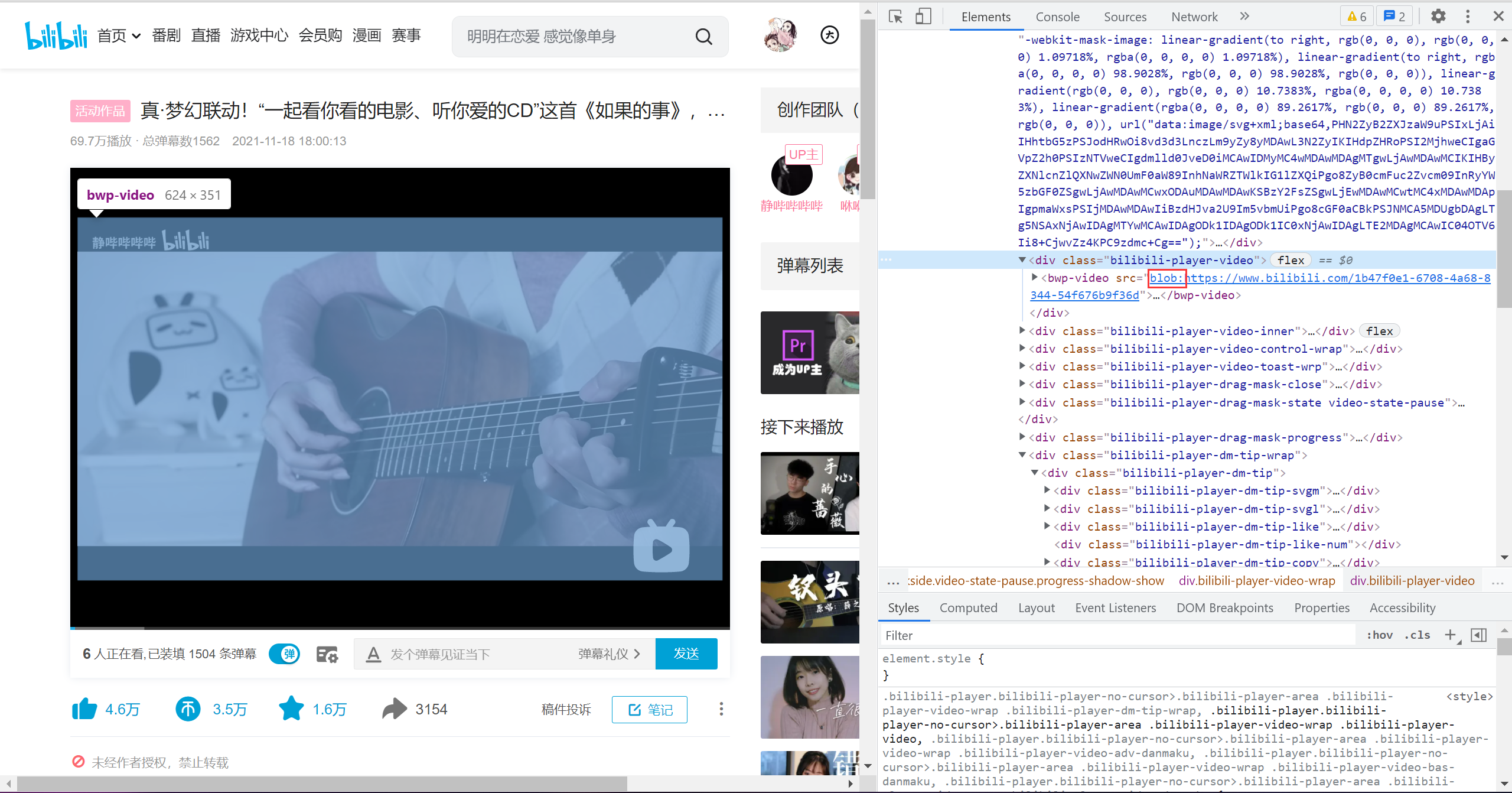
Task: Collapse the bilibili-player-dm-tip-wrap node
Action: tap(1022, 455)
